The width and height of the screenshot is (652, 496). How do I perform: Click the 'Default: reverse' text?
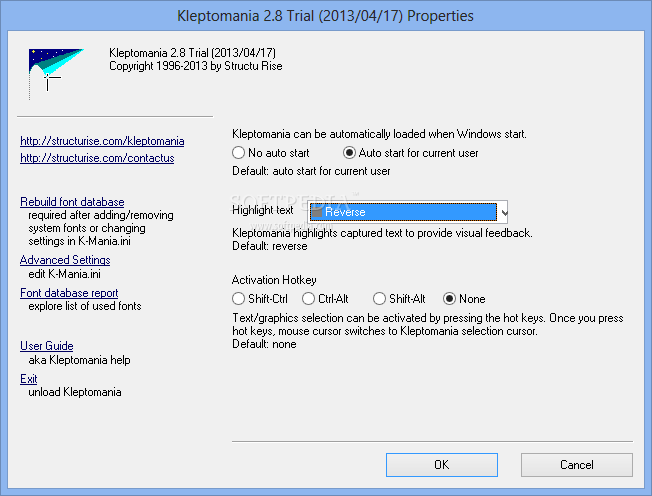[269, 246]
